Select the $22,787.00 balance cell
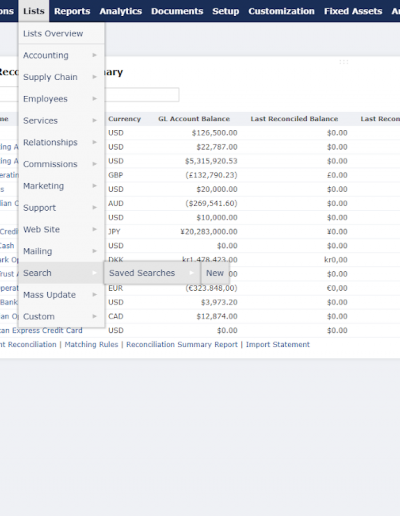The image size is (400, 516). click(x=217, y=147)
